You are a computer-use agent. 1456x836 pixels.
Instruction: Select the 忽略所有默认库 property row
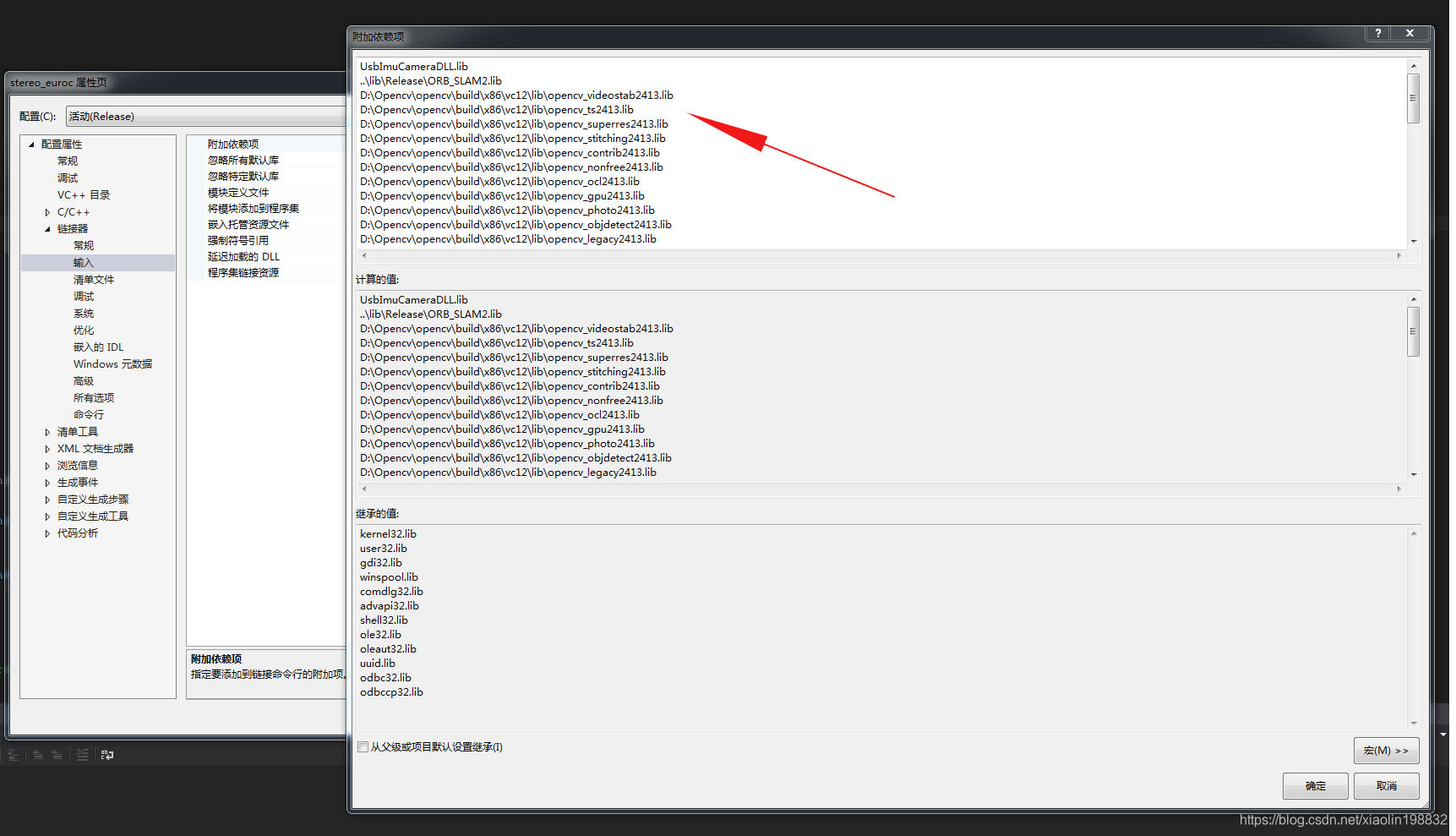coord(267,161)
